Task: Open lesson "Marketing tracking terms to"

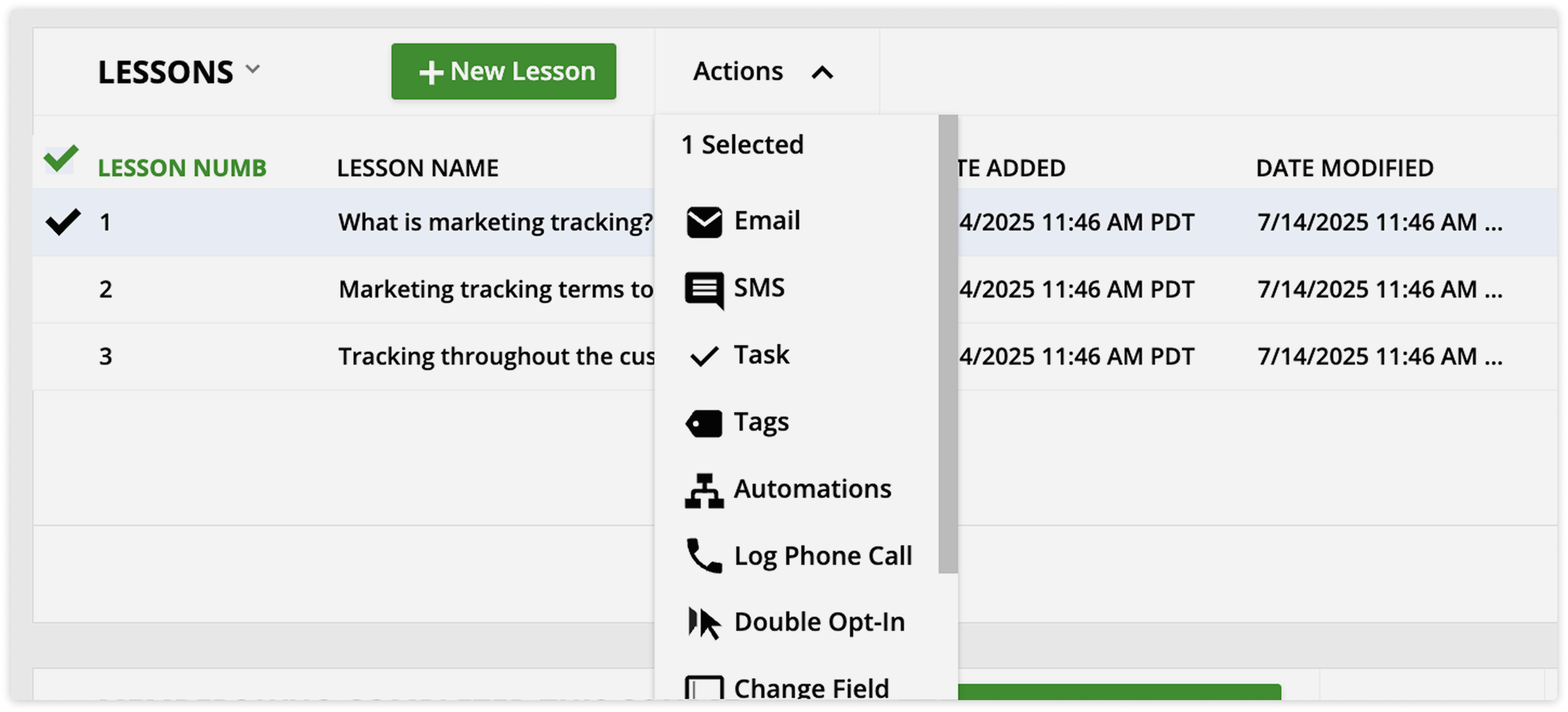Action: tap(496, 289)
